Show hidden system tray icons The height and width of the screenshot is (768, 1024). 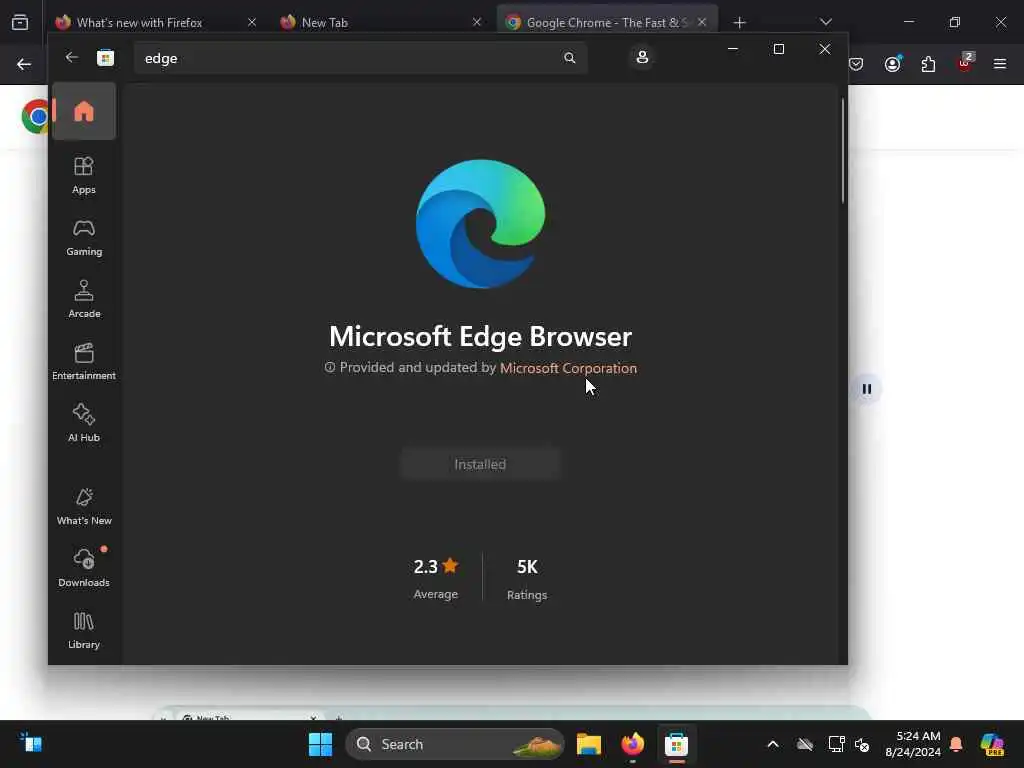click(773, 744)
